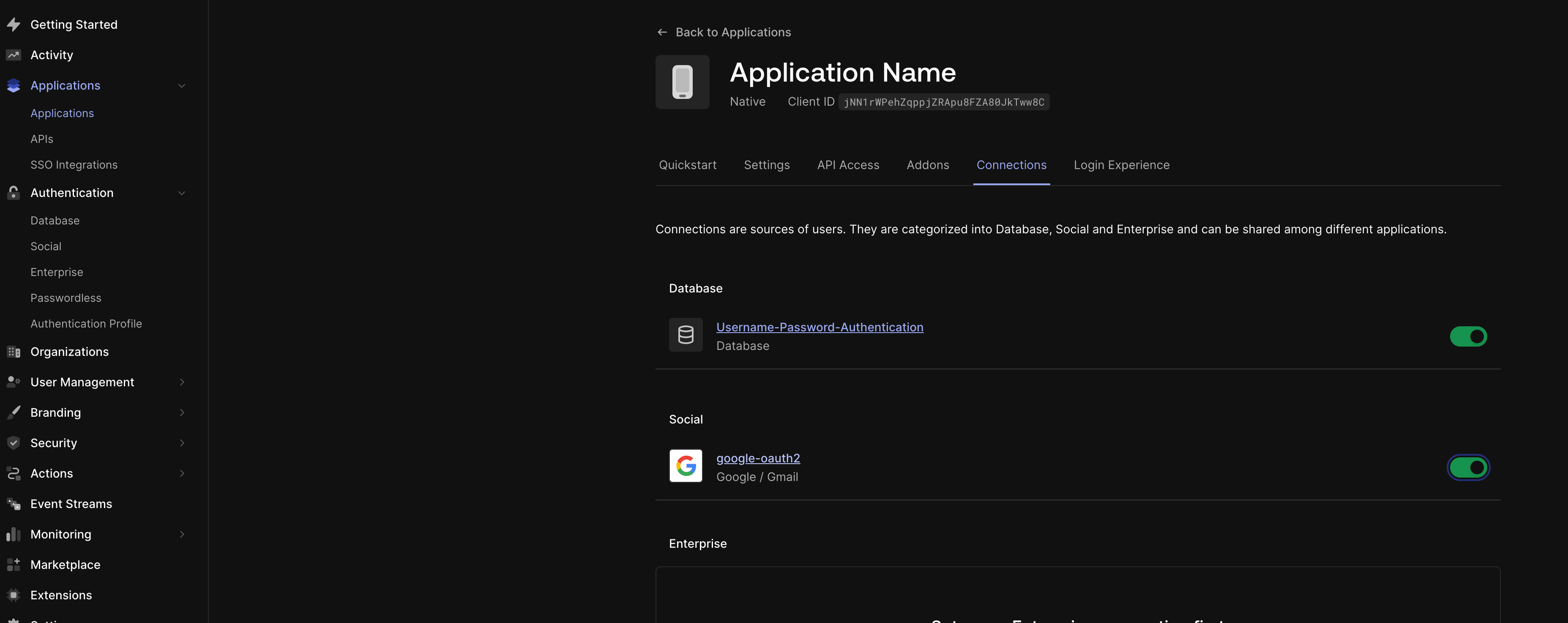Click the Authentication lock icon in sidebar

(x=14, y=192)
